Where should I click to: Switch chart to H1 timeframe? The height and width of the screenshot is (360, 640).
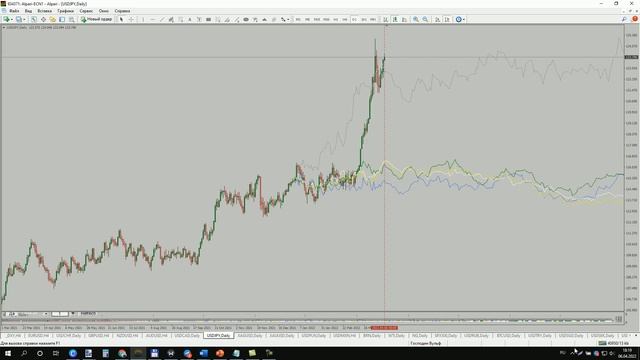pyautogui.click(x=336, y=19)
